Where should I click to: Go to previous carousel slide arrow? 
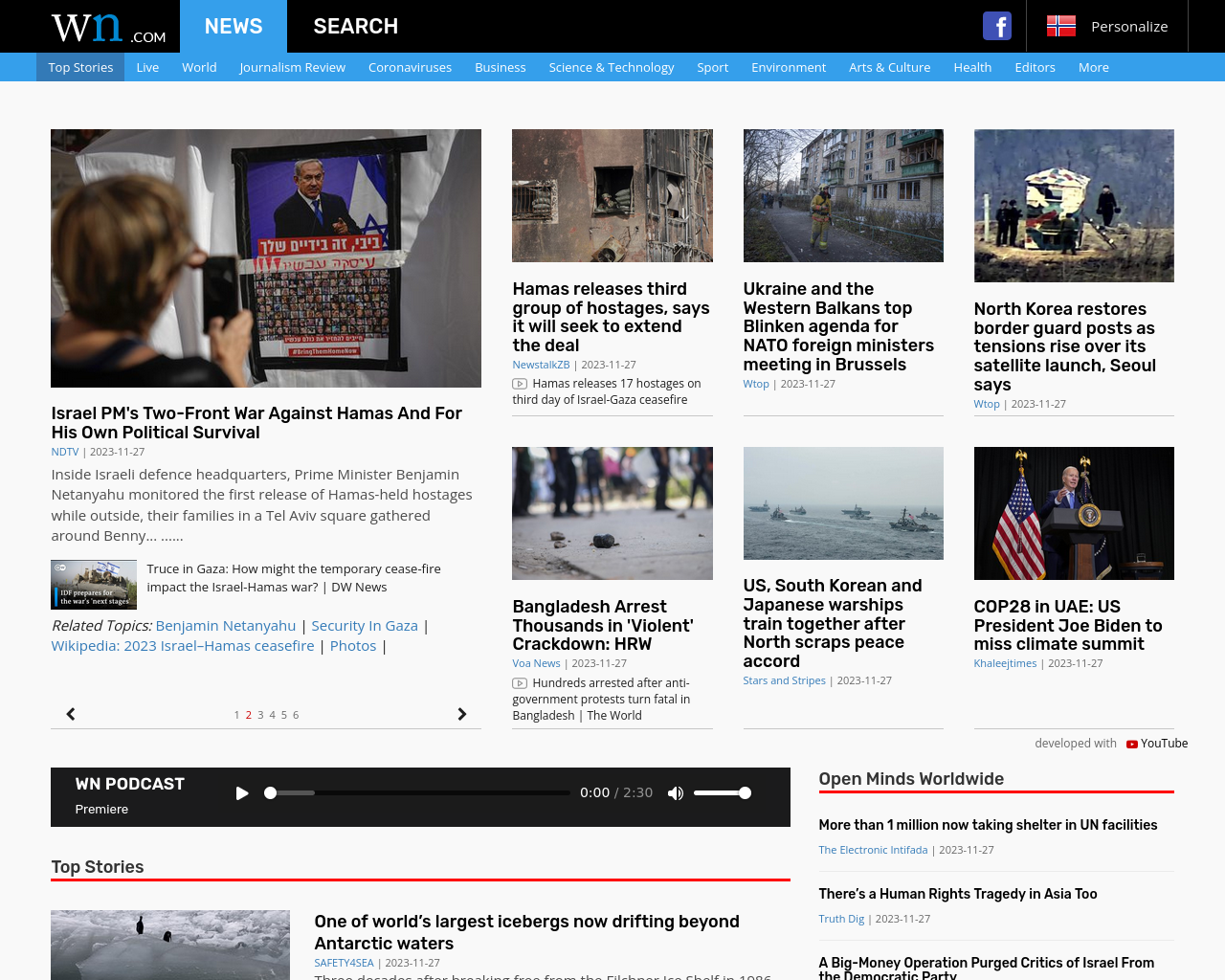(x=71, y=714)
